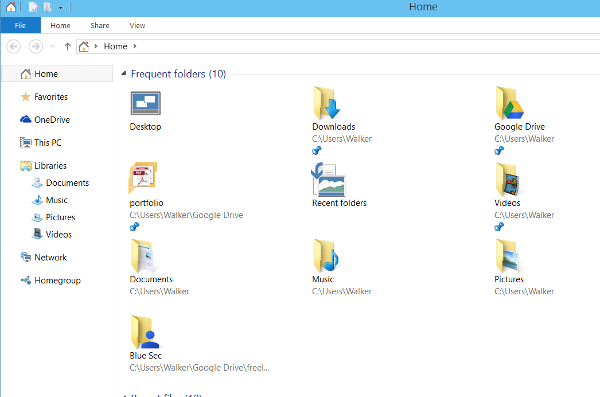The height and width of the screenshot is (397, 600).
Task: Click the pin icon under Google Drive
Action: click(x=499, y=150)
